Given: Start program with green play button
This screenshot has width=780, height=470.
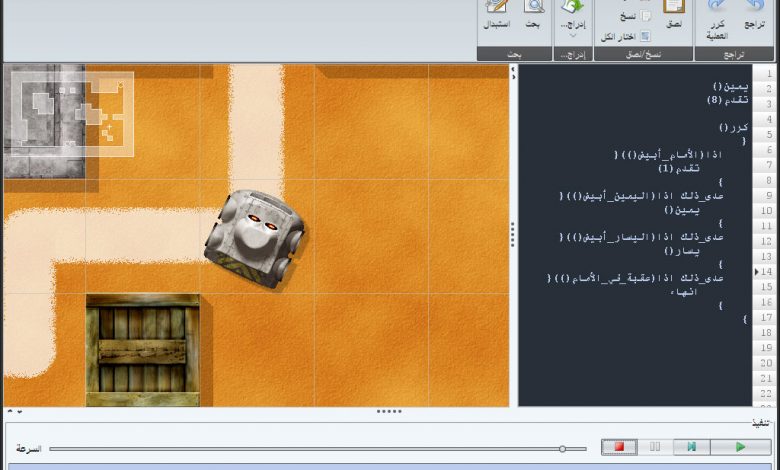Looking at the screenshot, I should [x=740, y=447].
